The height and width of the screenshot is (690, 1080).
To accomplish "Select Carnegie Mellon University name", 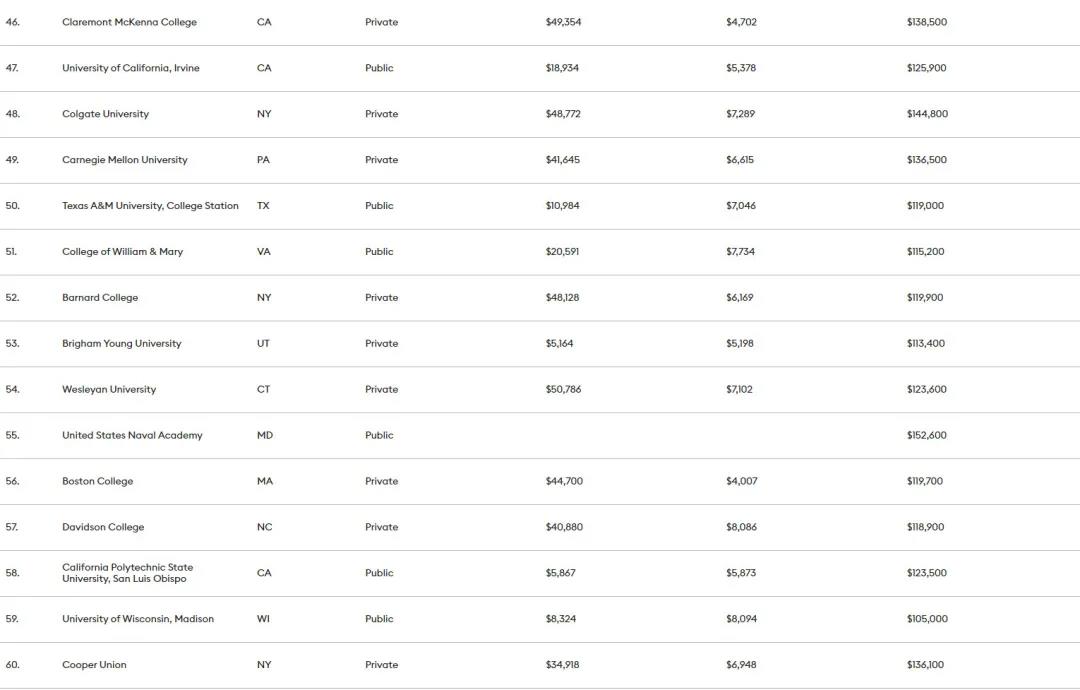I will coord(125,160).
